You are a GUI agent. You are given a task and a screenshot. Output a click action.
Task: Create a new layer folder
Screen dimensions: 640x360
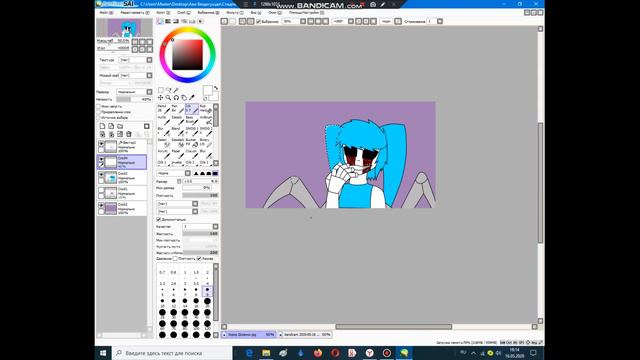(x=120, y=126)
